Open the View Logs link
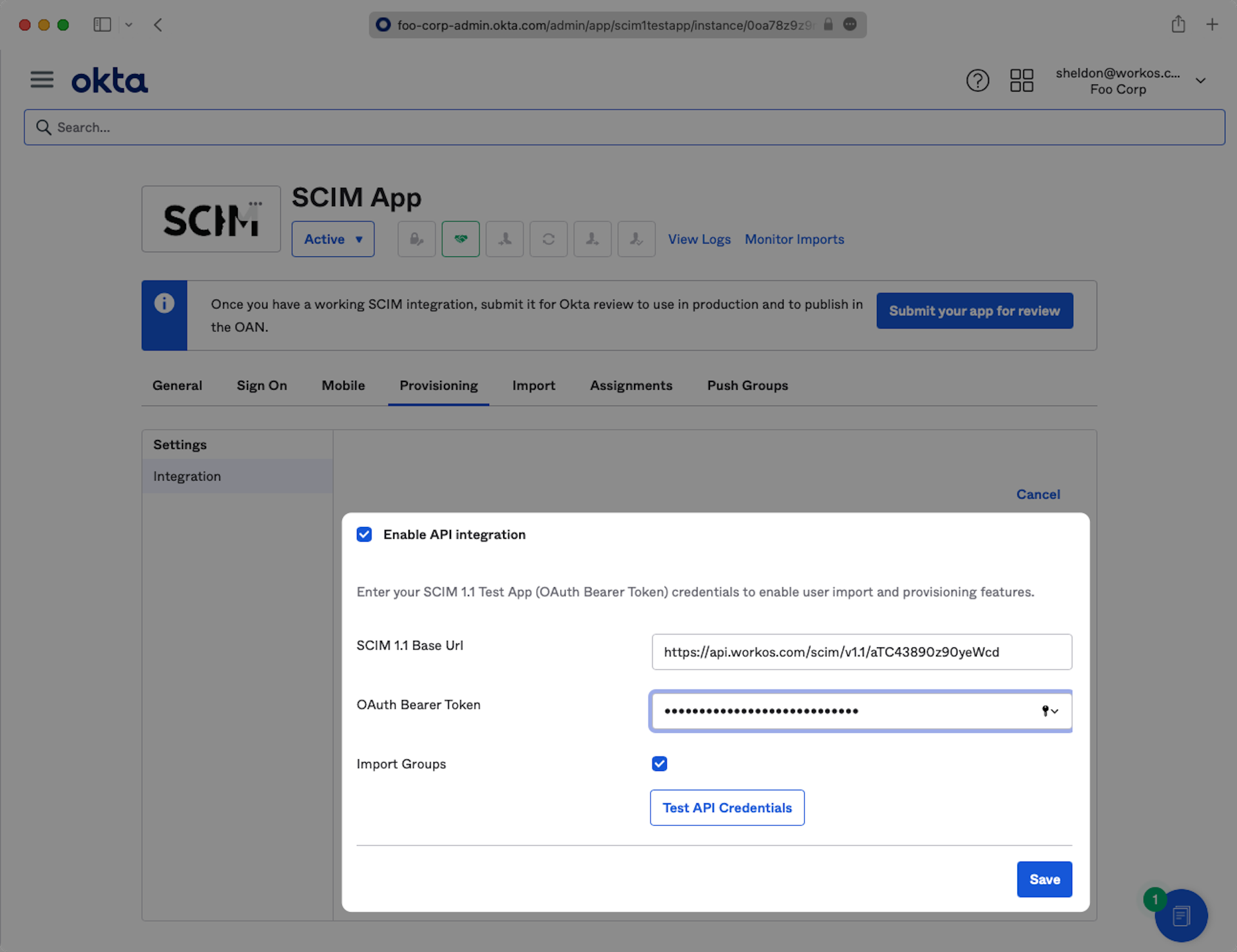 point(699,239)
